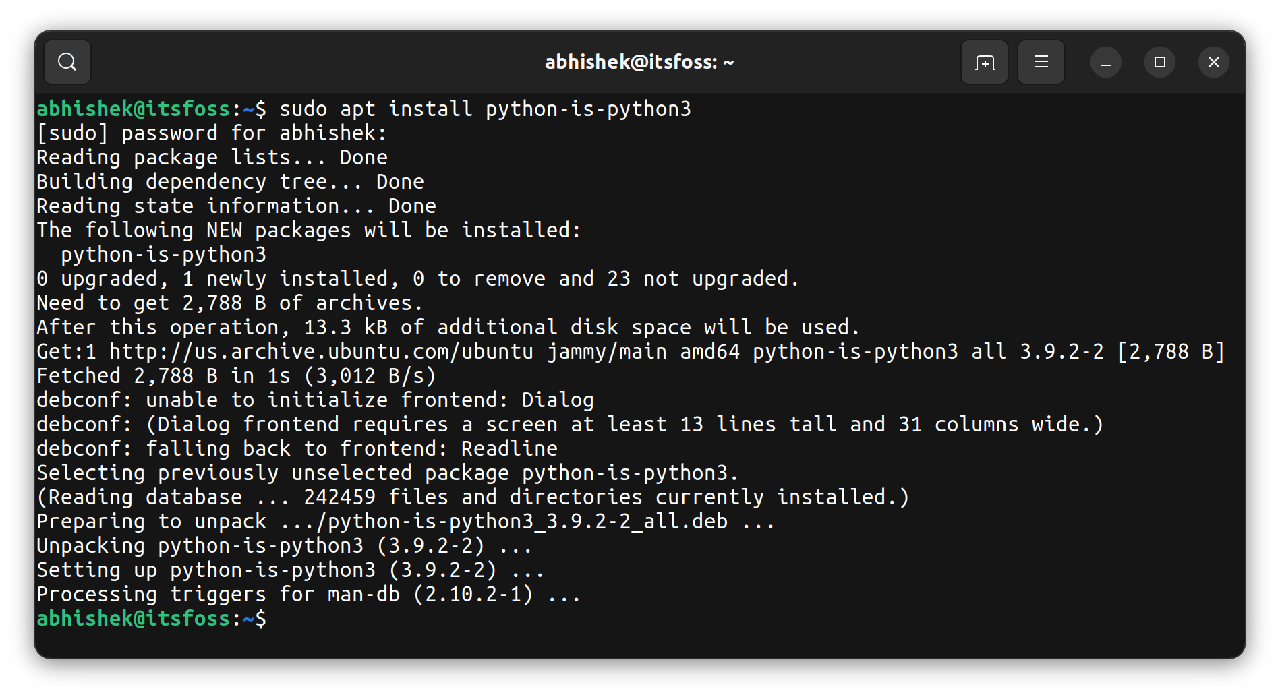Click the indented python-is-python3 package name
The image size is (1280, 697).
(x=163, y=254)
